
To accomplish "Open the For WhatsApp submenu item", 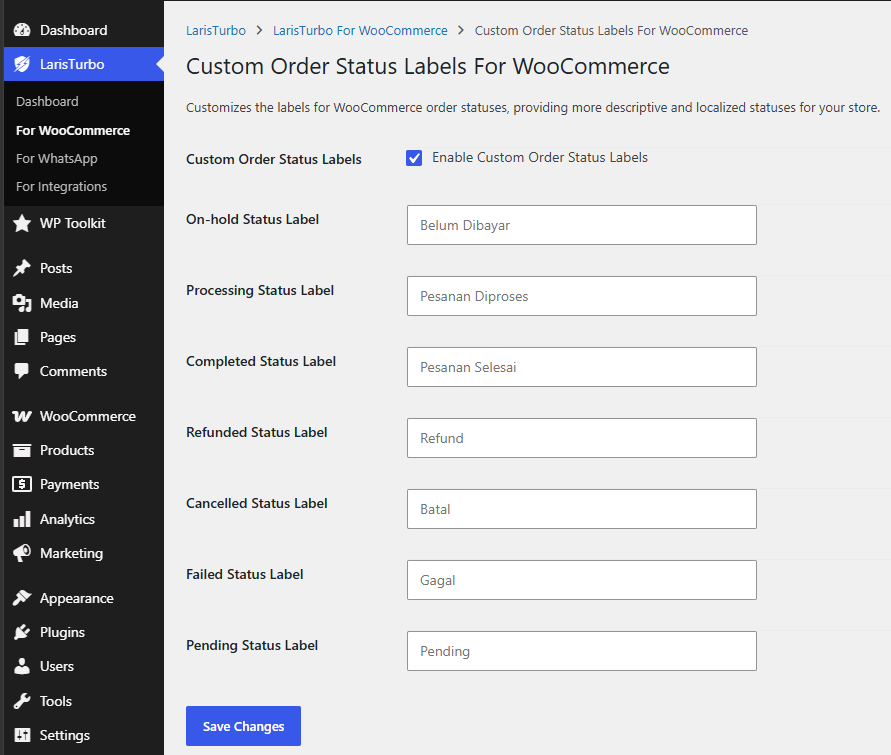I will point(57,158).
